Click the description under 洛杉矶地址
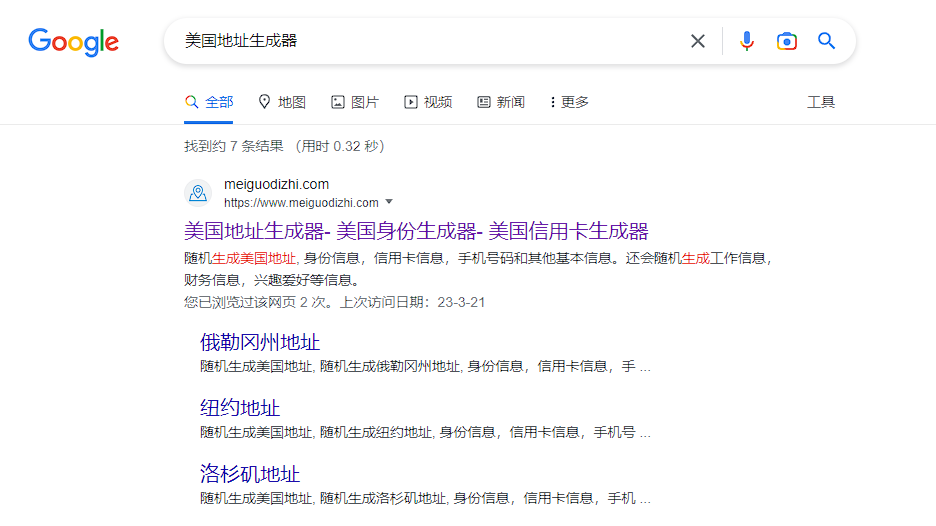936x526 pixels. [425, 498]
